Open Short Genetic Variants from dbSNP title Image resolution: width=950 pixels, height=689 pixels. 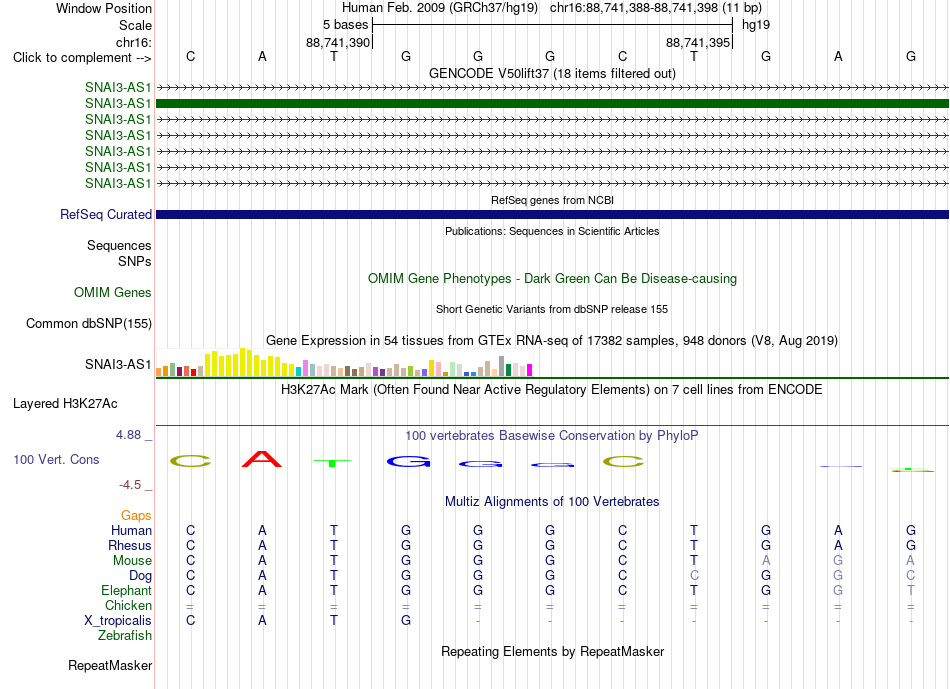click(552, 309)
